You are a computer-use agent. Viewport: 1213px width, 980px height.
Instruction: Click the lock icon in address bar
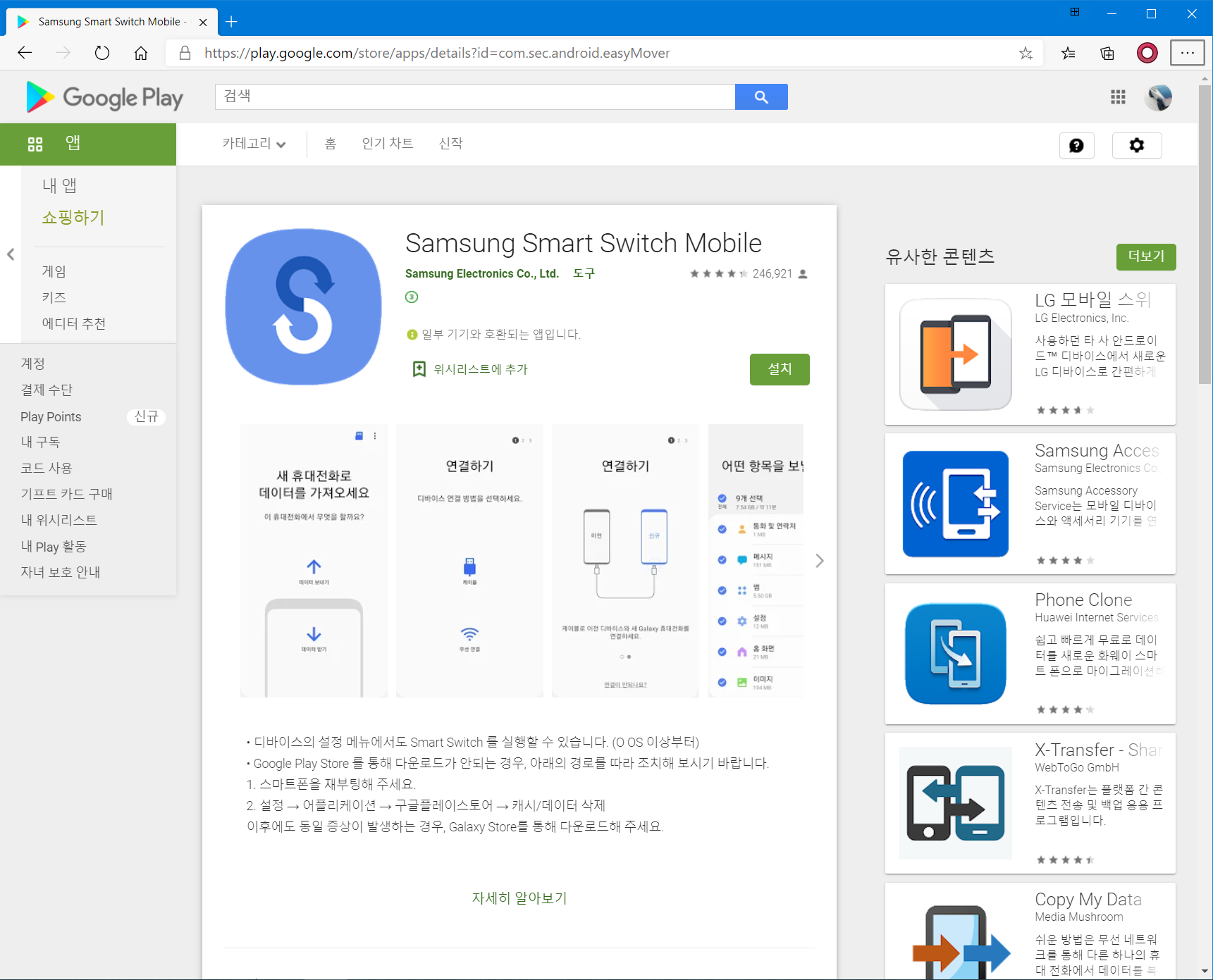185,53
